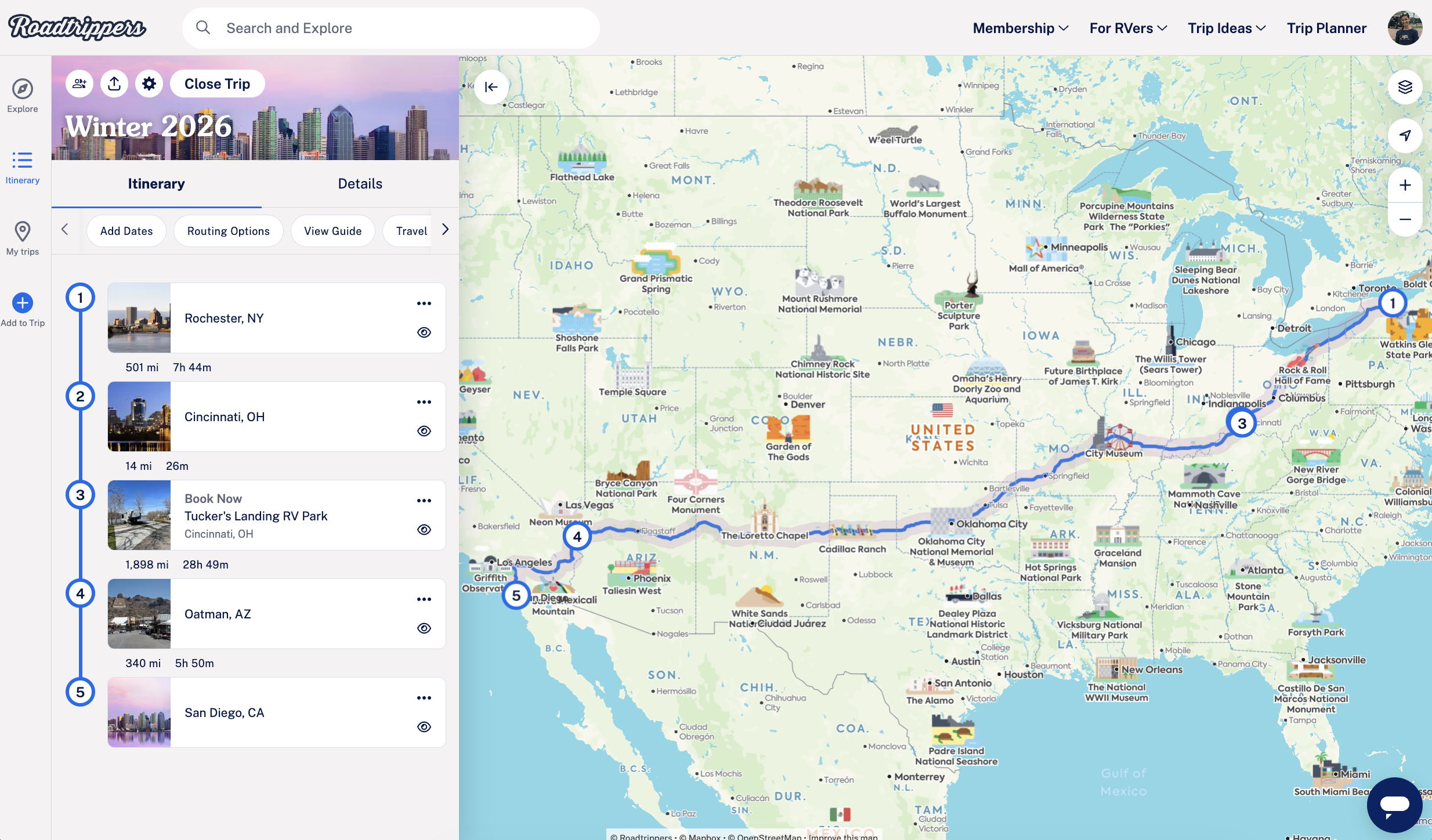Switch to the Details tab
The image size is (1432, 840).
(x=360, y=184)
